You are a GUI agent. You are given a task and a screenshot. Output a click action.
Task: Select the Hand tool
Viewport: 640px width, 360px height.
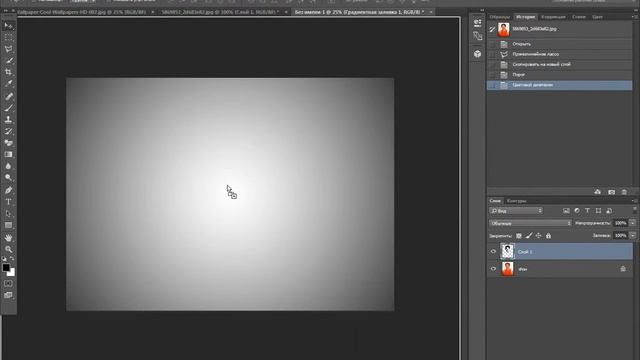[x=8, y=238]
